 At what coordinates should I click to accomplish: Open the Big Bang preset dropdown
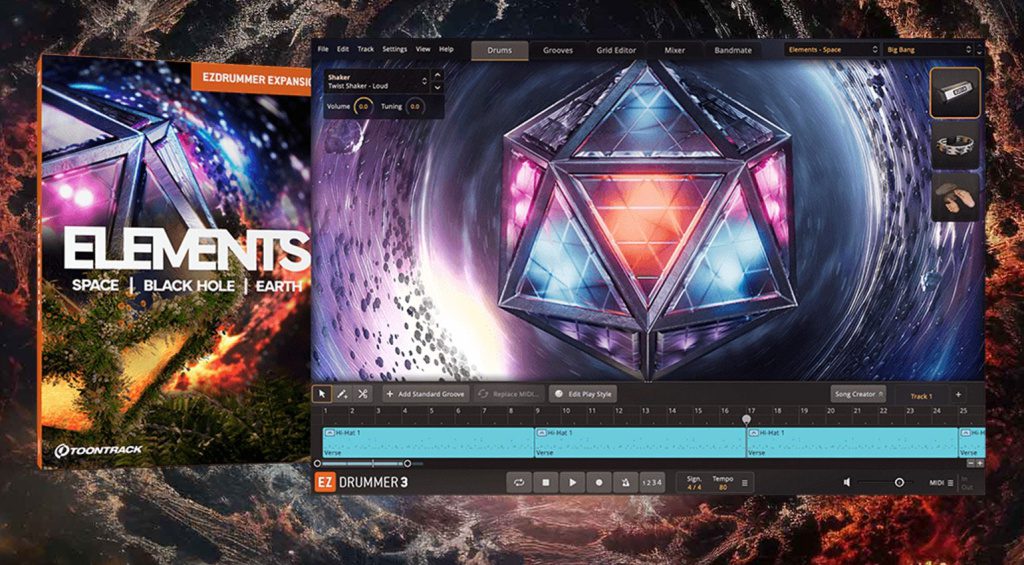(x=928, y=50)
